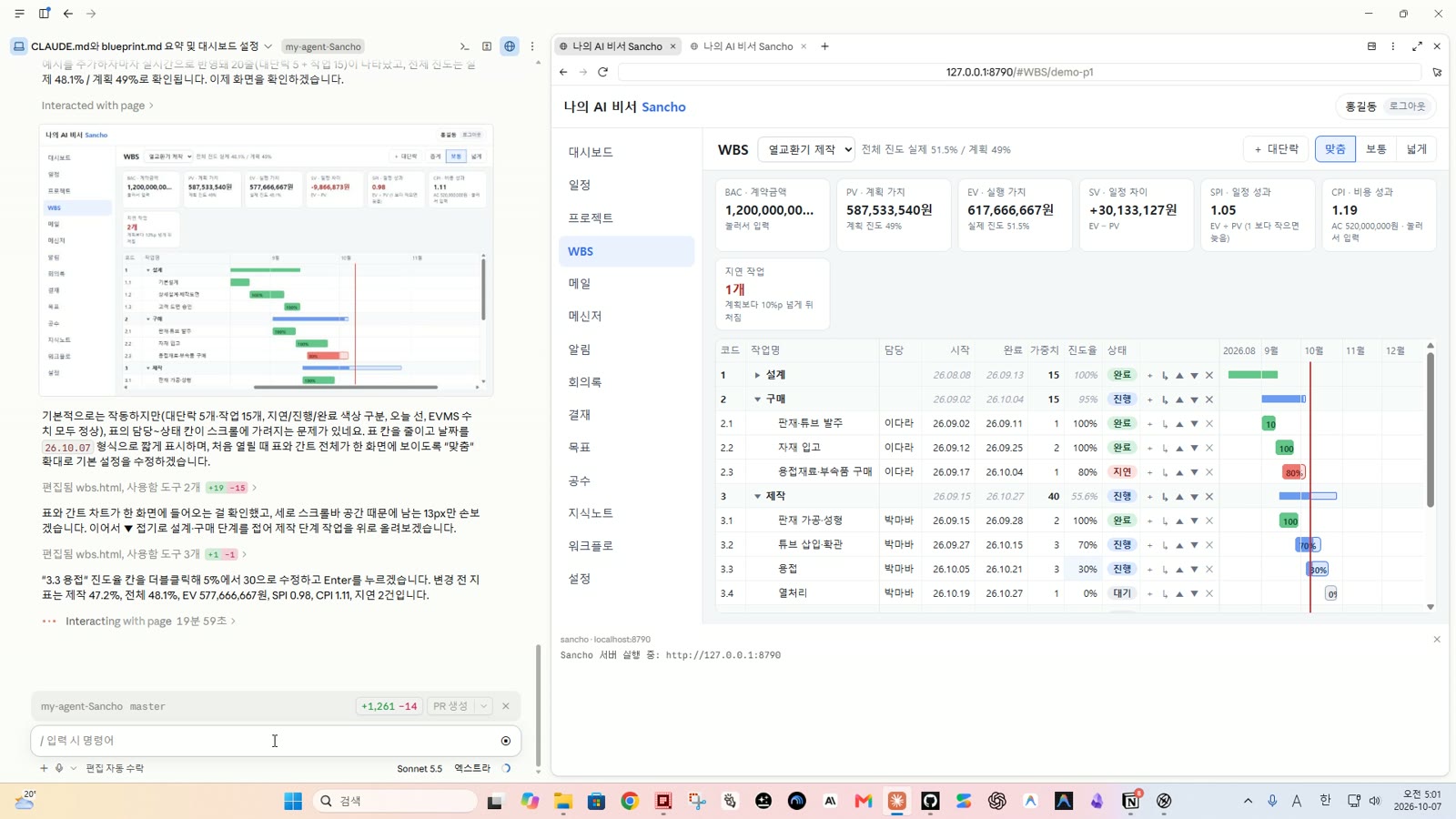Screen dimensions: 1456x819
Task: Reload the embedded browser page
Action: pos(602,72)
